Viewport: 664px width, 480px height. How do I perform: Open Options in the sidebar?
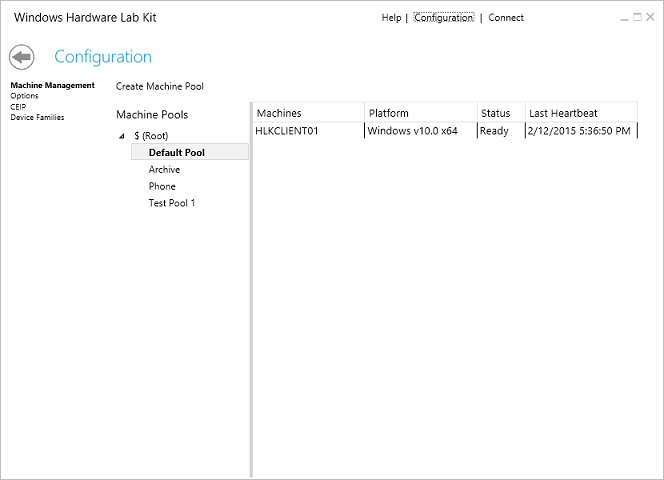coord(24,96)
